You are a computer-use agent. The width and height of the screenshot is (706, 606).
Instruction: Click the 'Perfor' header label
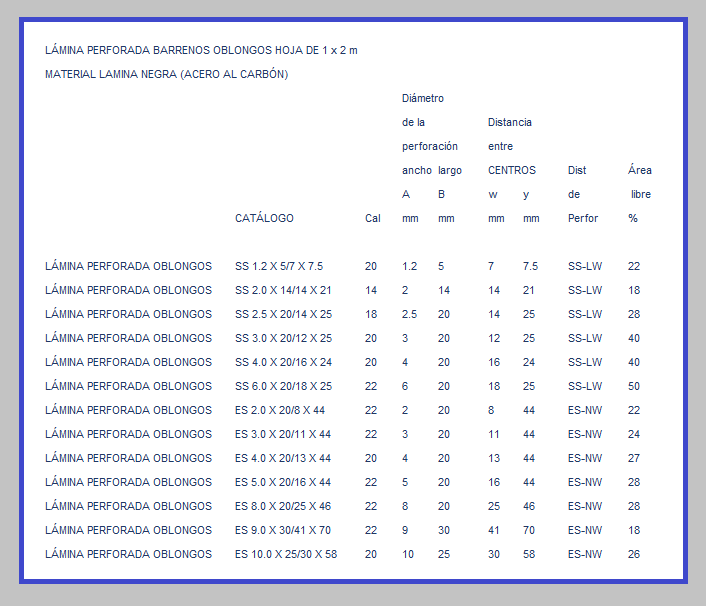(583, 218)
